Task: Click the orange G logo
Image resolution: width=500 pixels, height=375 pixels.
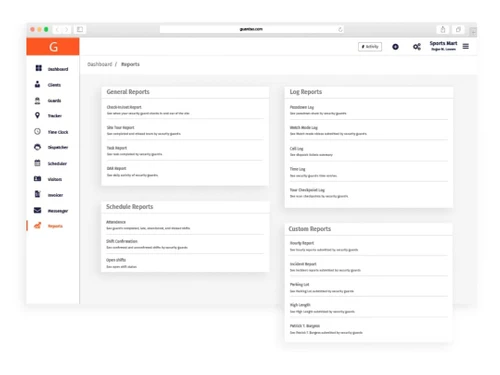Action: click(x=53, y=46)
